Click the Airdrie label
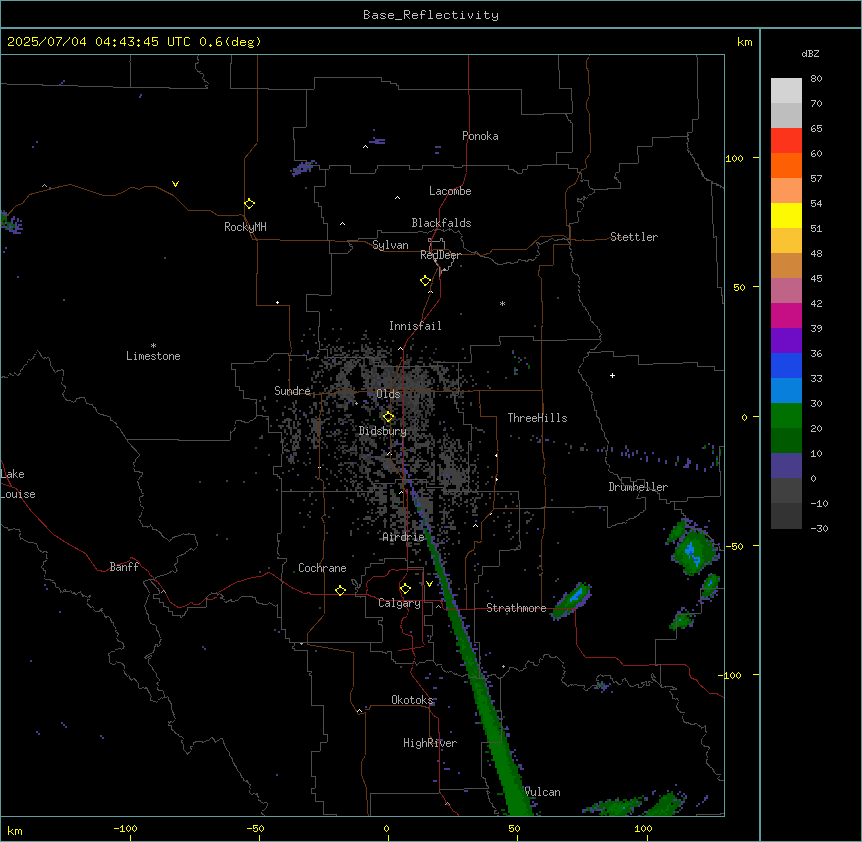Image resolution: width=862 pixels, height=842 pixels. [404, 537]
